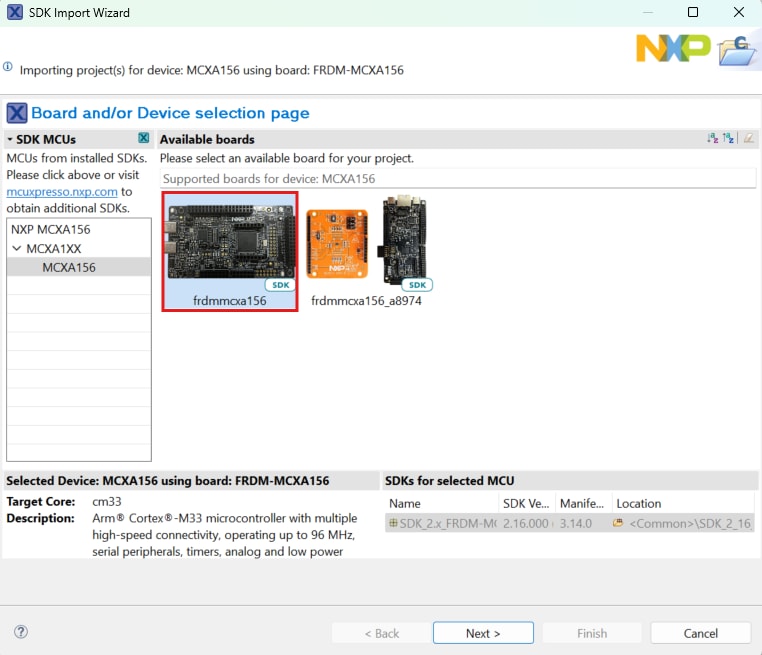Collapse the SDK MCUs section triangle

tap(10, 139)
